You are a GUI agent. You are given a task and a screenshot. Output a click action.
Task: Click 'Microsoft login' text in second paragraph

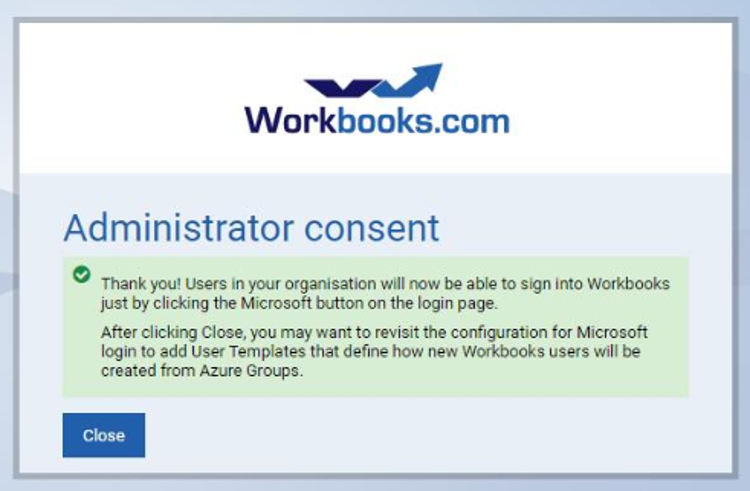374,341
